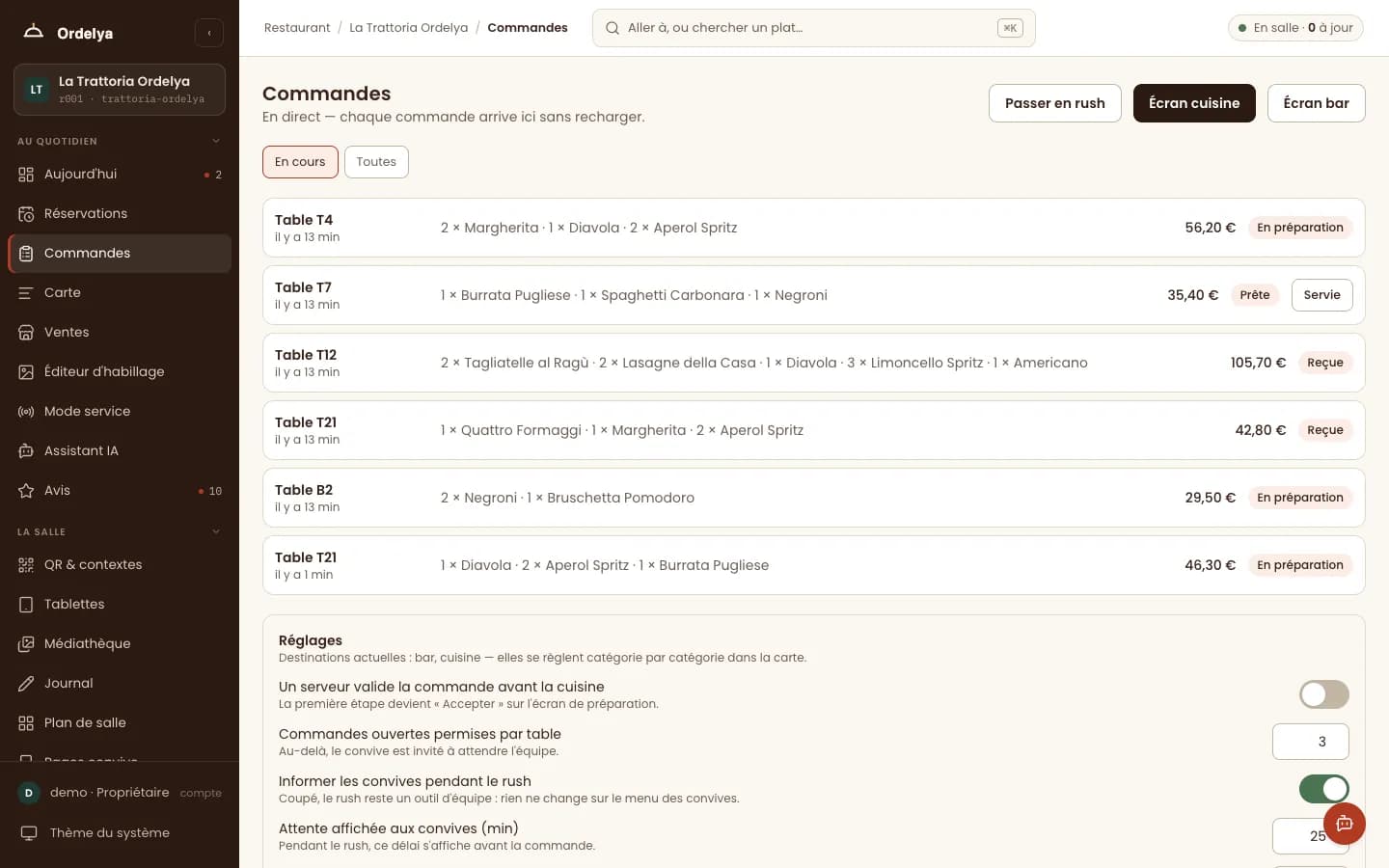Open the demo Propriétaire account entry

coord(120,793)
